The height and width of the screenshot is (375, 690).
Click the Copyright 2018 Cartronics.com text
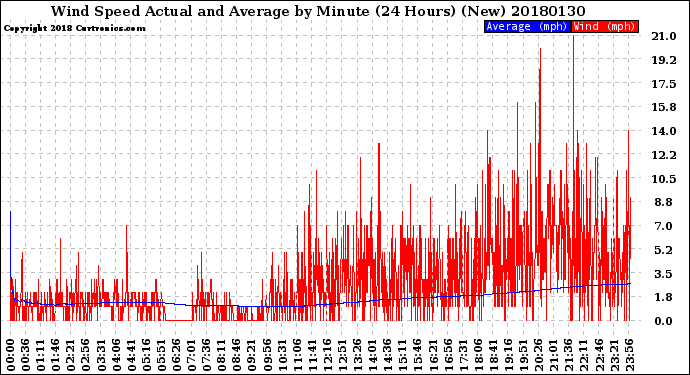(x=74, y=28)
